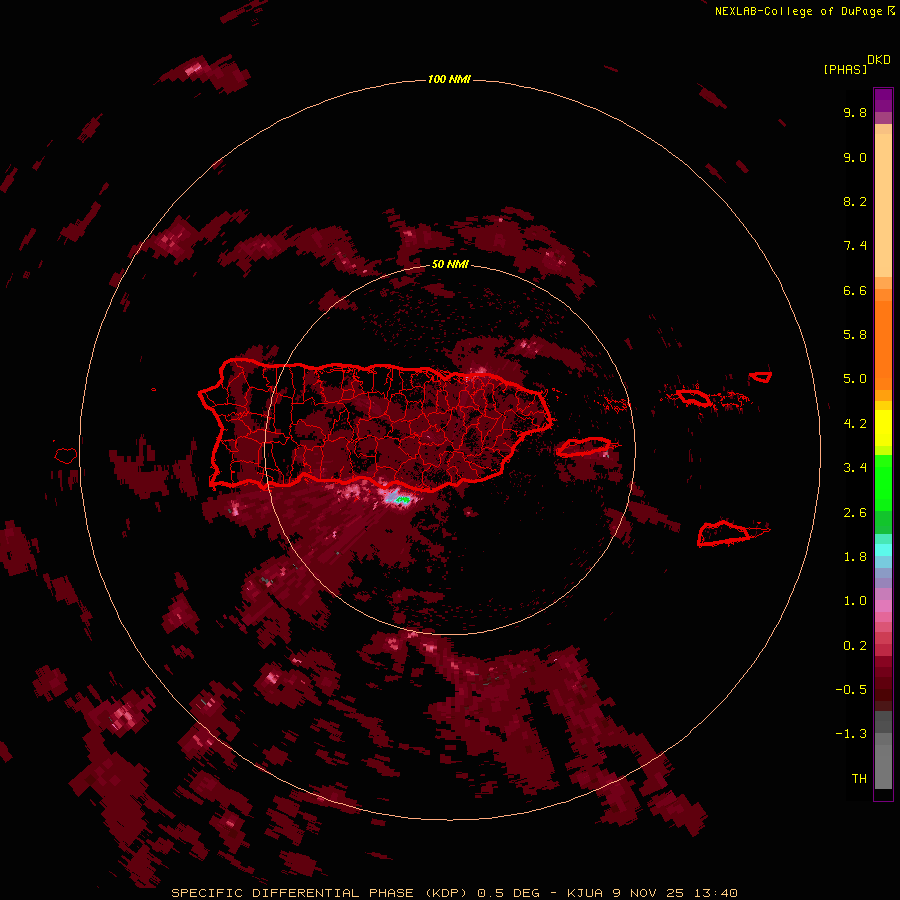
Task: Click the -1.3 value on the color scale
Action: coord(851,734)
